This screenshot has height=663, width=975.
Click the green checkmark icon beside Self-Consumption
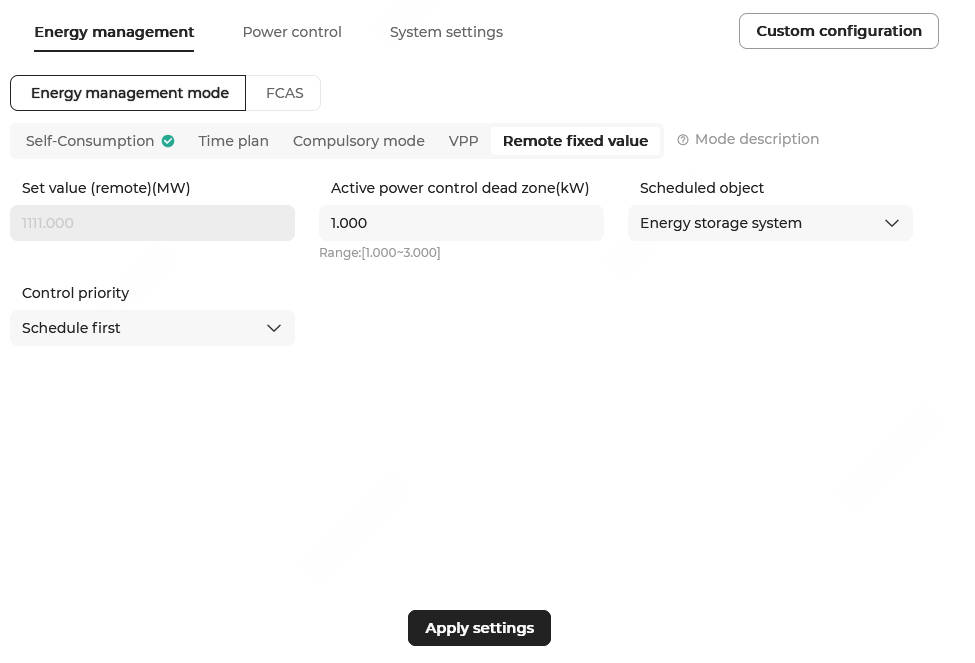[x=168, y=141]
